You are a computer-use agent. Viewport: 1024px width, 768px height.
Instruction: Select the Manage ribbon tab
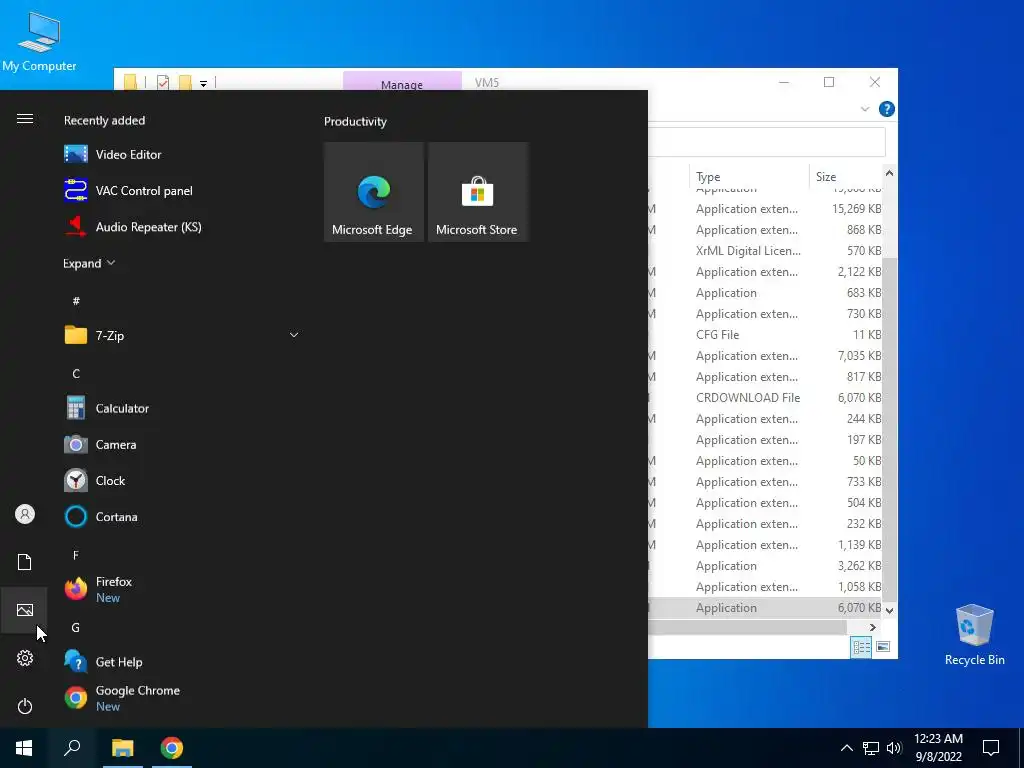(x=402, y=84)
